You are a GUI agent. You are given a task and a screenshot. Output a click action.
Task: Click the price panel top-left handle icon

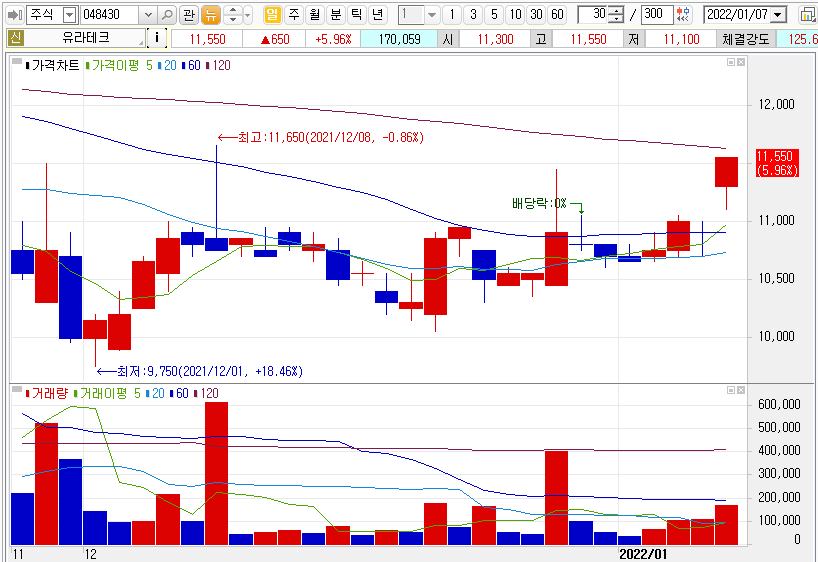pyautogui.click(x=17, y=62)
